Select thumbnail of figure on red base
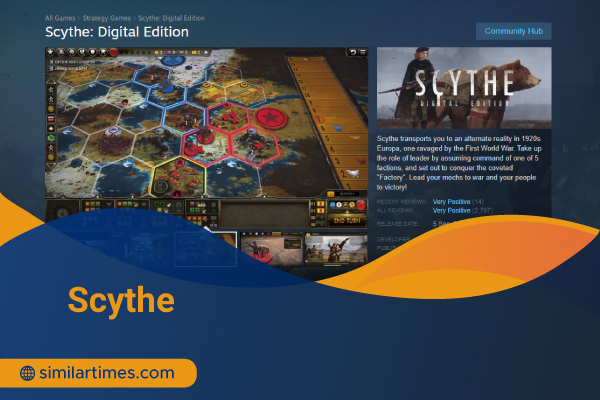The width and height of the screenshot is (600, 400). [271, 249]
